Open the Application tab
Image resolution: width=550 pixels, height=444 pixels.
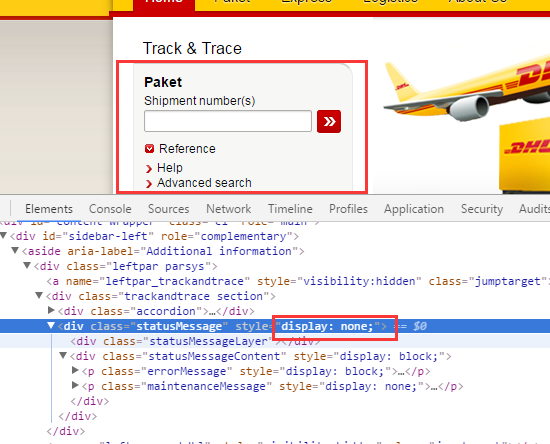pos(414,209)
